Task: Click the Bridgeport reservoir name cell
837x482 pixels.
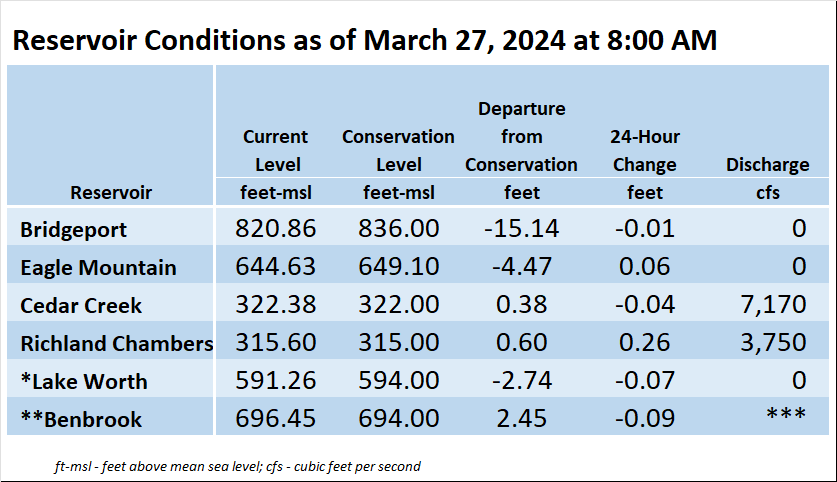Action: [x=110, y=226]
